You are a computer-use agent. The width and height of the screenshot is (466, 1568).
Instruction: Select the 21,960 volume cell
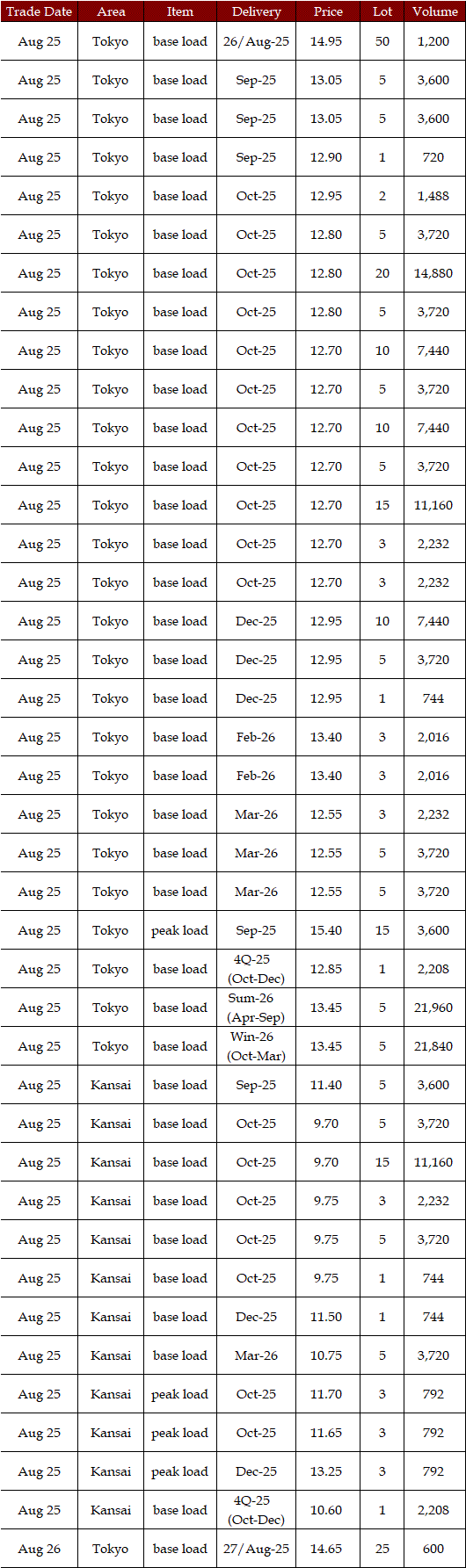[434, 1008]
